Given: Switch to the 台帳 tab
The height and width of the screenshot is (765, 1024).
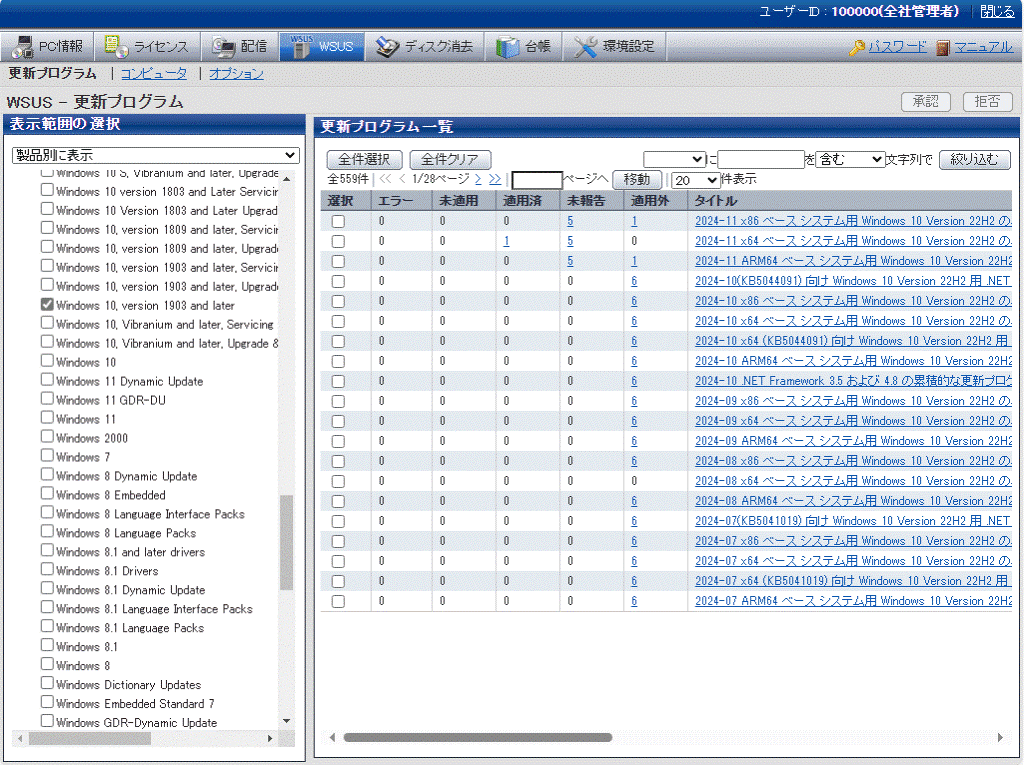Looking at the screenshot, I should tap(524, 46).
